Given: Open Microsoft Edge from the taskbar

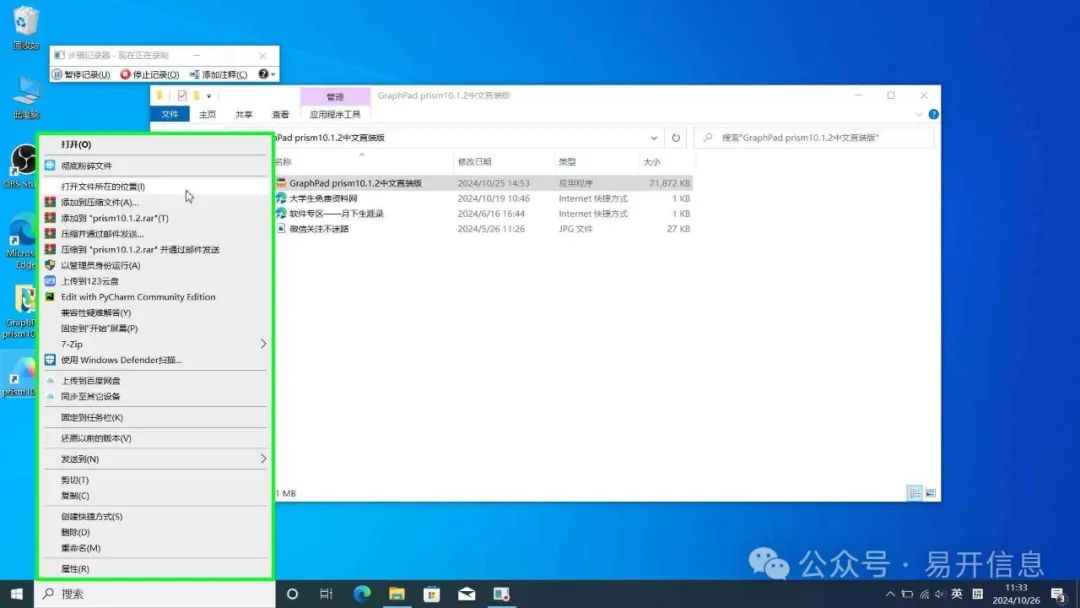Looking at the screenshot, I should point(362,594).
